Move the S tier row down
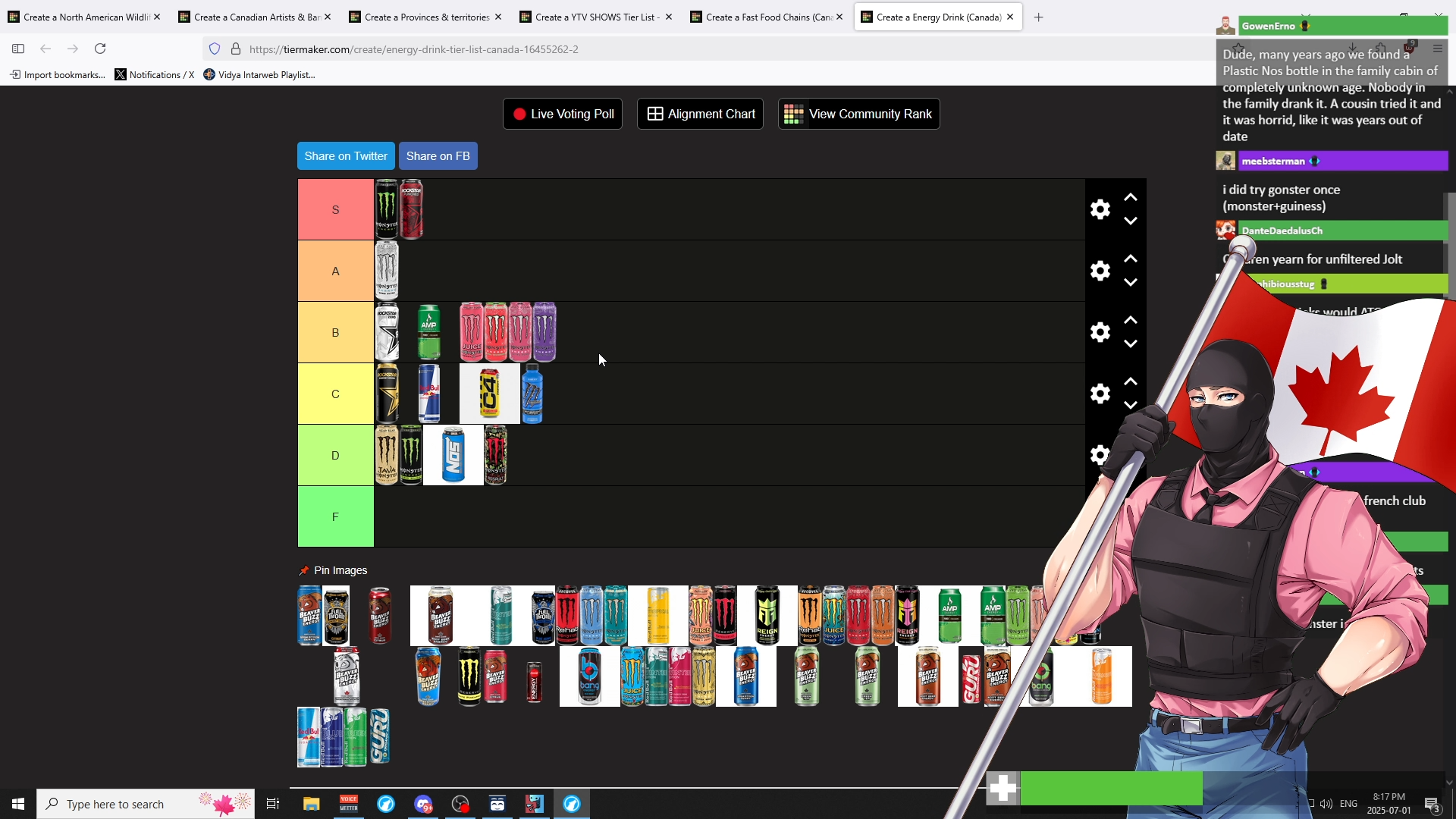1456x819 pixels. 1131,221
